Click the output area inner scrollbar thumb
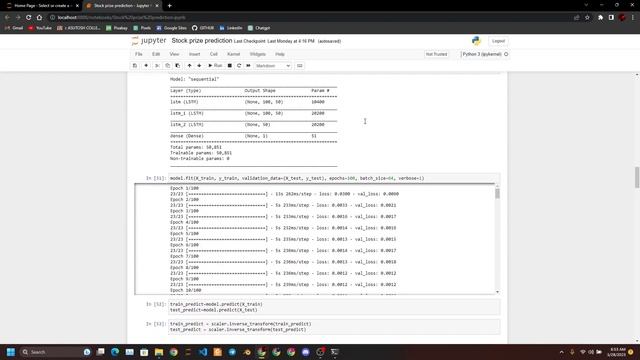This screenshot has width=640, height=360. click(x=497, y=193)
